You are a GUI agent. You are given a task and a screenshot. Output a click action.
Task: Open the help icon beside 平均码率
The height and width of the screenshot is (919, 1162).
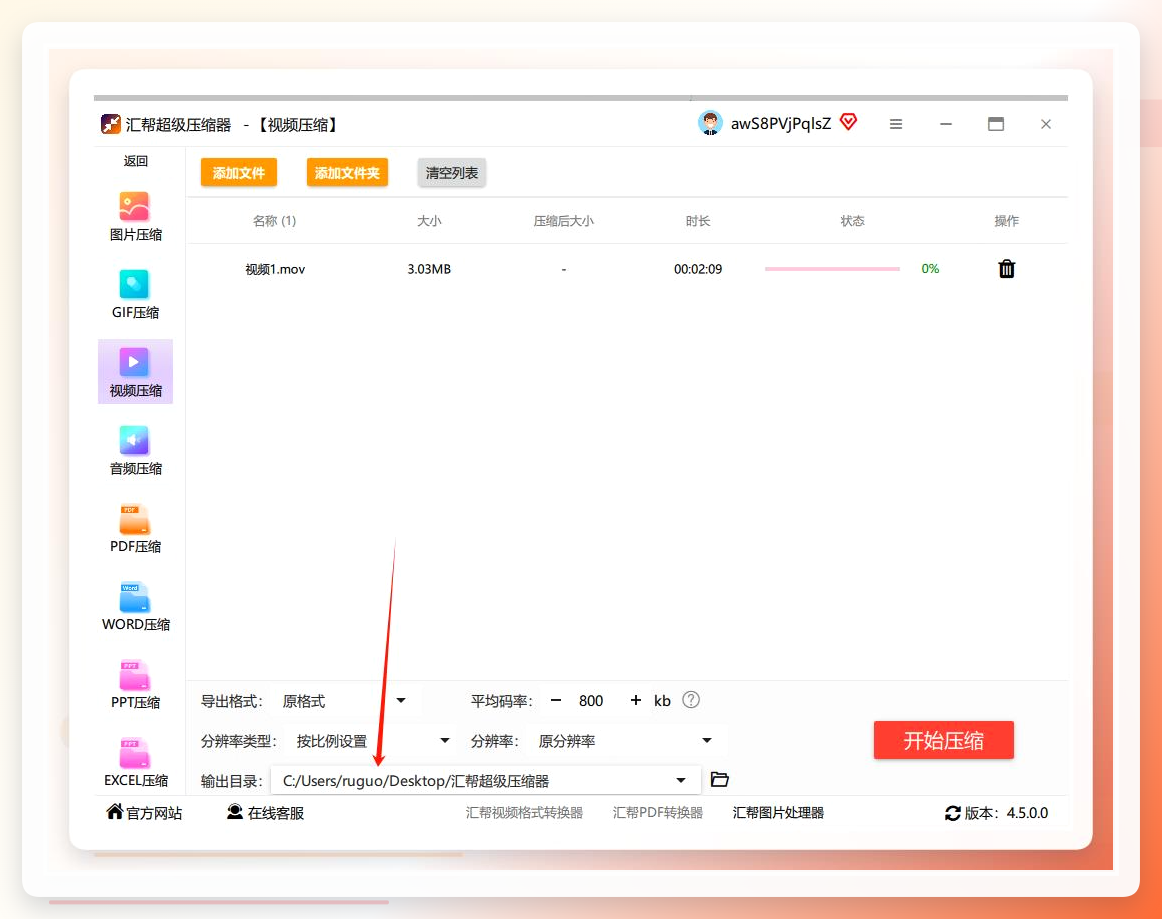click(x=691, y=700)
